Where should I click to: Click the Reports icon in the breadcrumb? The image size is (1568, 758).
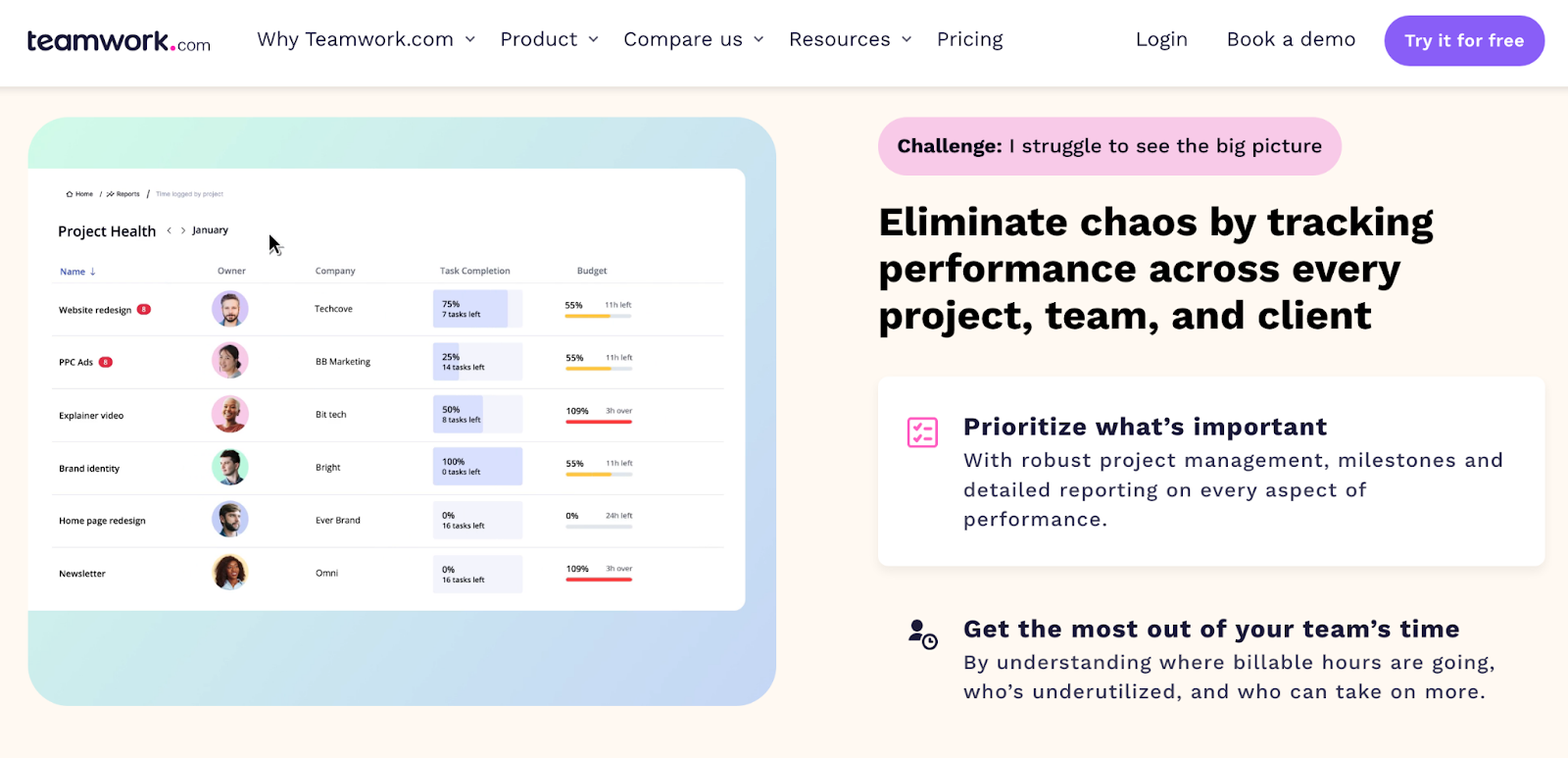[x=111, y=194]
